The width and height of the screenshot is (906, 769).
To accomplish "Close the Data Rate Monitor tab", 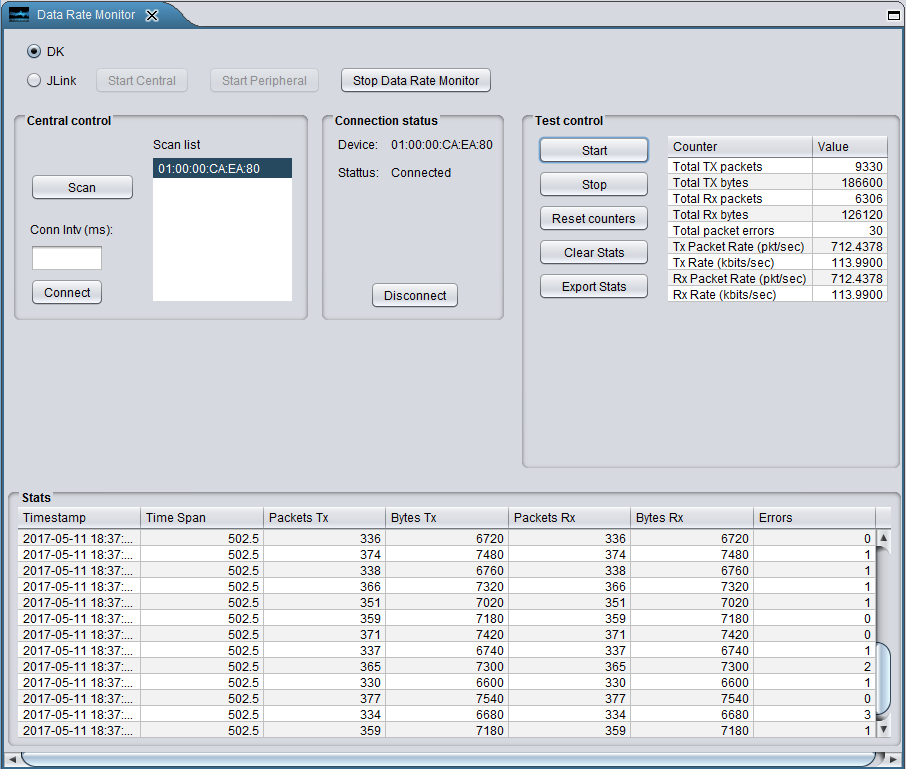I will point(152,16).
